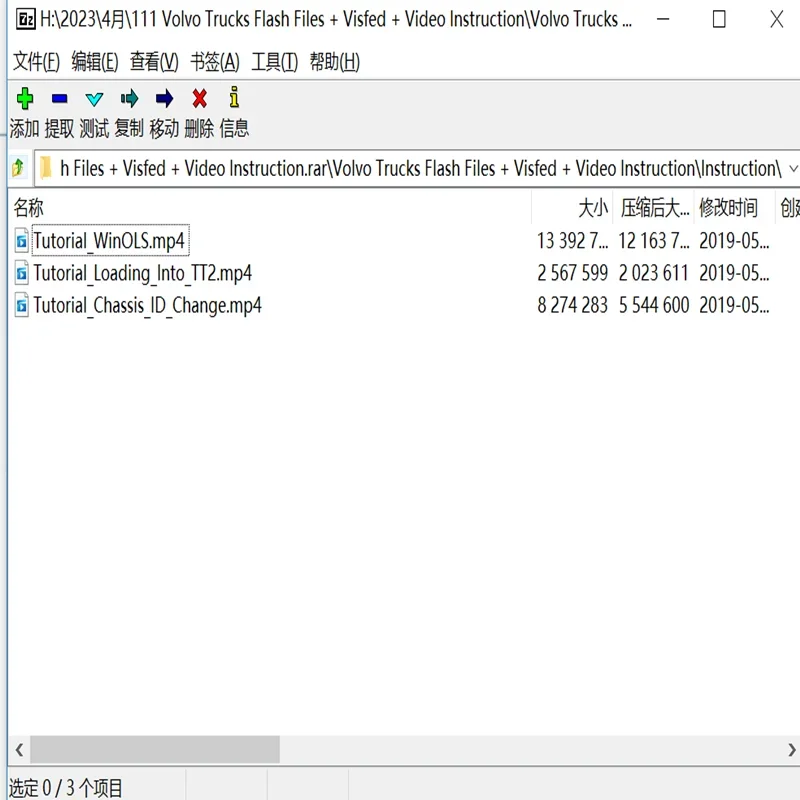Screen dimensions: 800x800
Task: Click the horizontal scrollbar thumb
Action: (x=155, y=749)
